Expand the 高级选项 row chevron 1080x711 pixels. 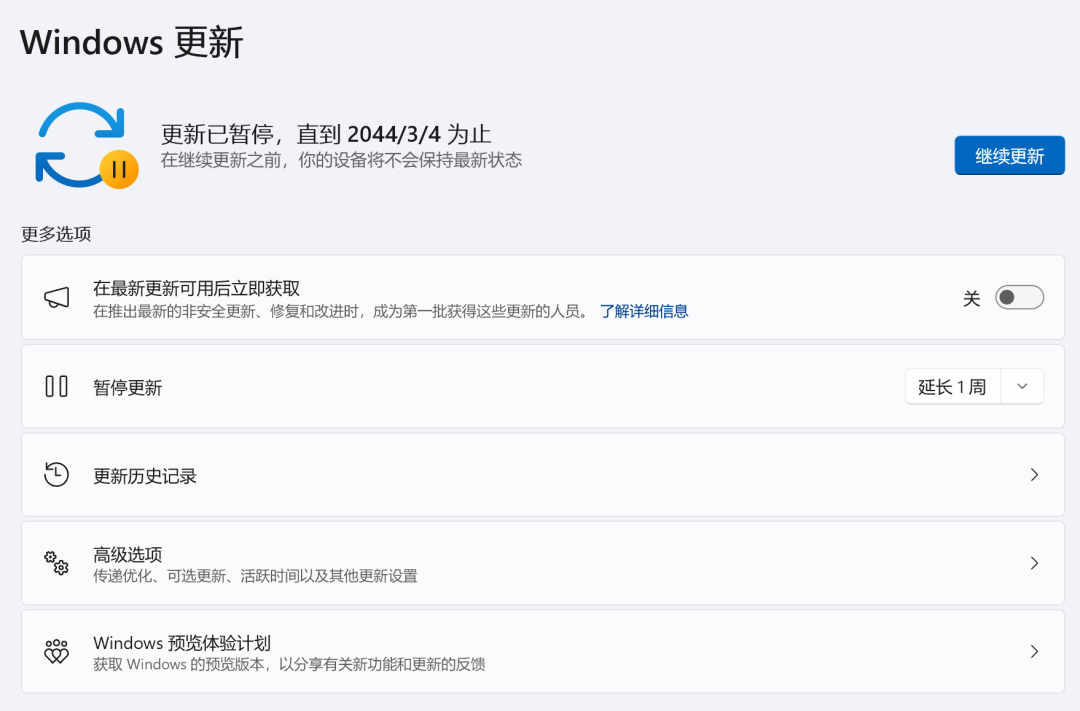1034,562
